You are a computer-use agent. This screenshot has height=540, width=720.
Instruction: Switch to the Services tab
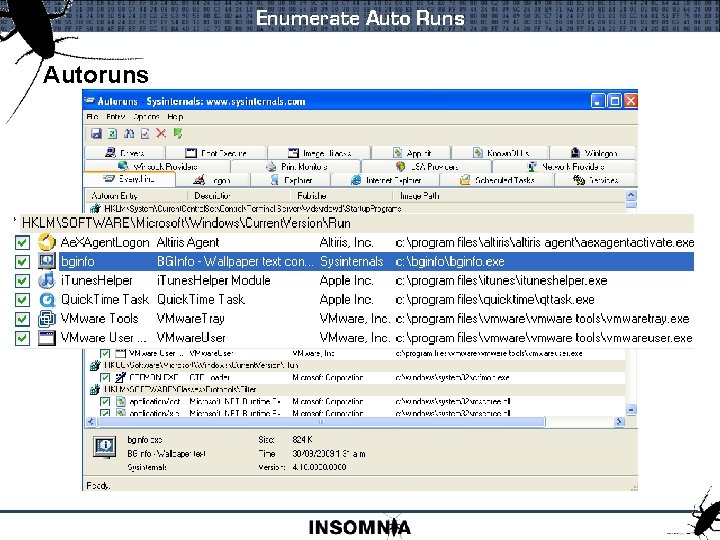[596, 180]
